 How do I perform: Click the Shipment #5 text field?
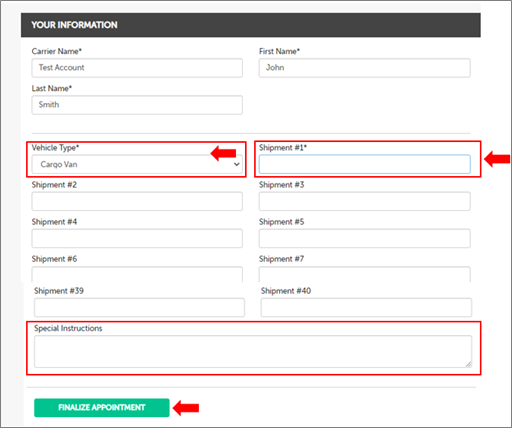tap(365, 238)
